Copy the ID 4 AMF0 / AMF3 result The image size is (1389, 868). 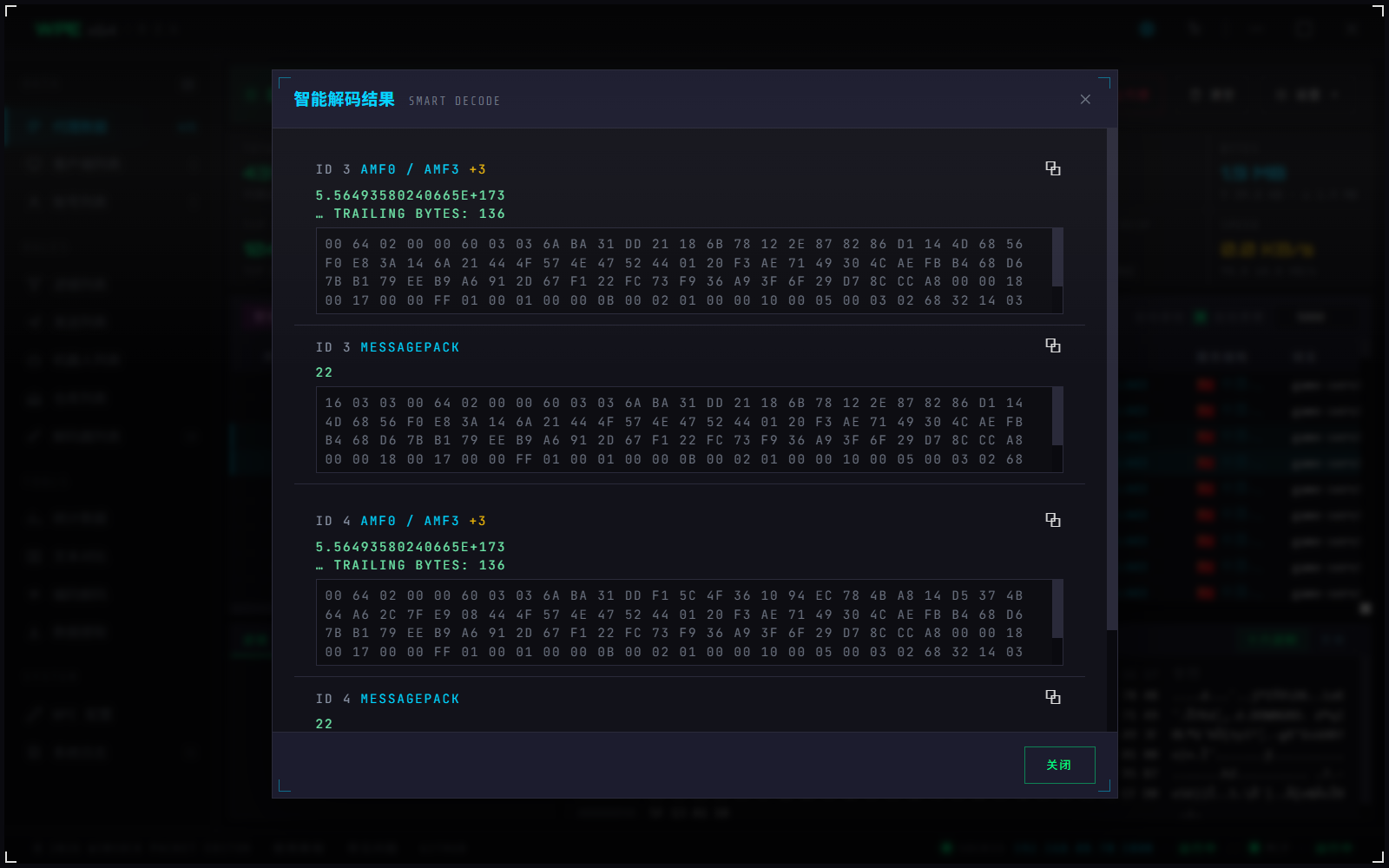(x=1053, y=520)
